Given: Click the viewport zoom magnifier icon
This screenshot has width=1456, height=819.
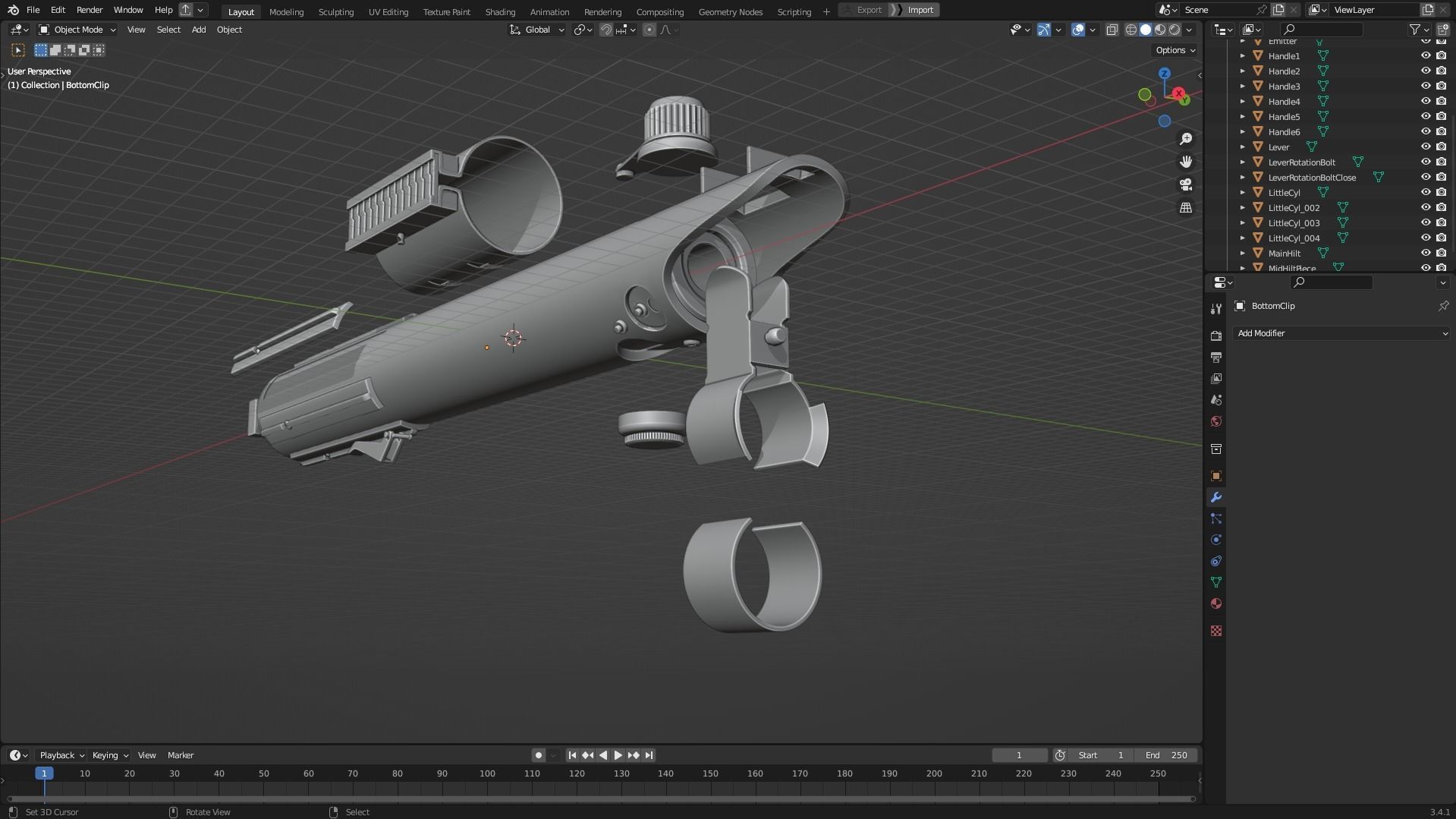Looking at the screenshot, I should click(x=1186, y=139).
